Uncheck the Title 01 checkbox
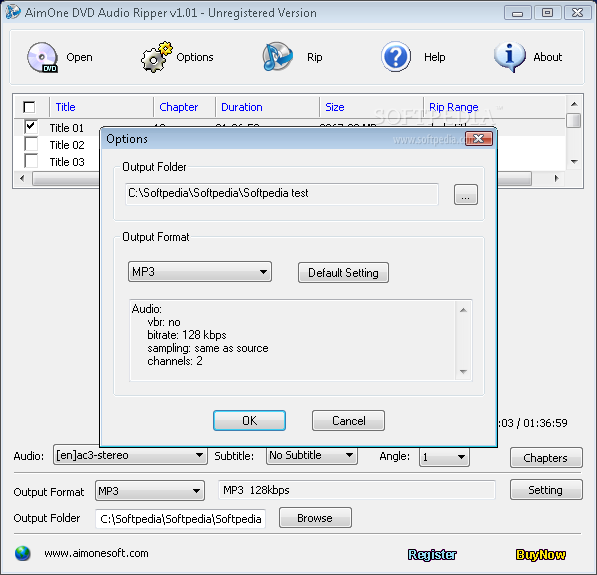The height and width of the screenshot is (575, 597). [31, 127]
